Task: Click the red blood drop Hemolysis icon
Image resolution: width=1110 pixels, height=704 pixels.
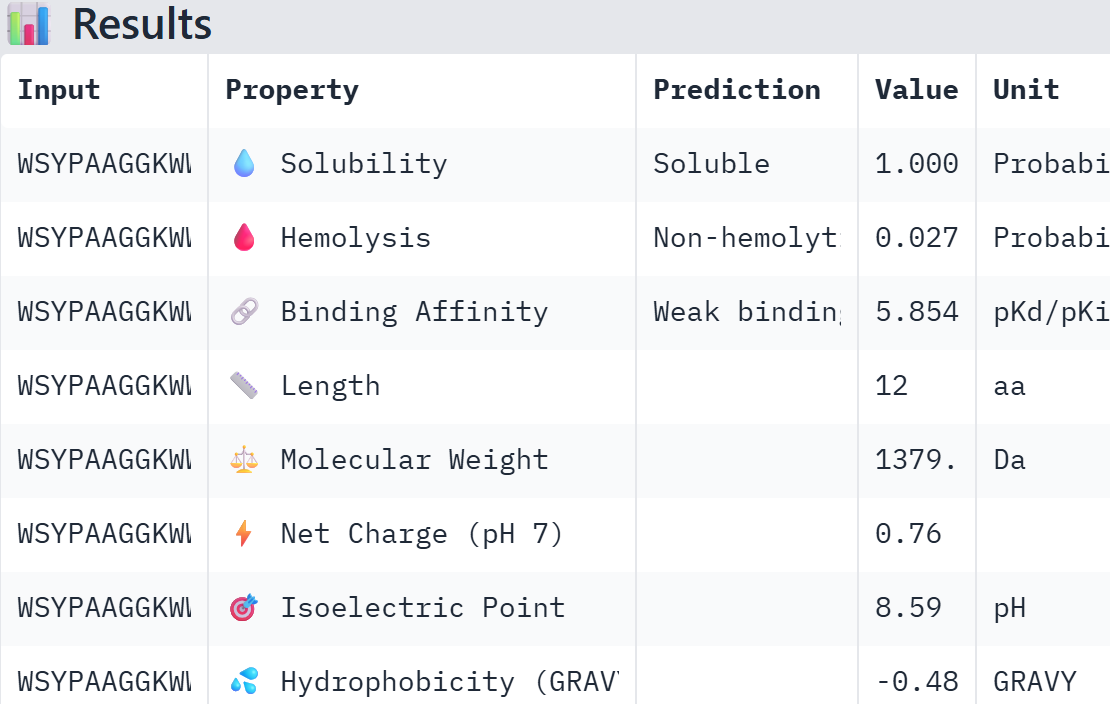Action: (244, 238)
